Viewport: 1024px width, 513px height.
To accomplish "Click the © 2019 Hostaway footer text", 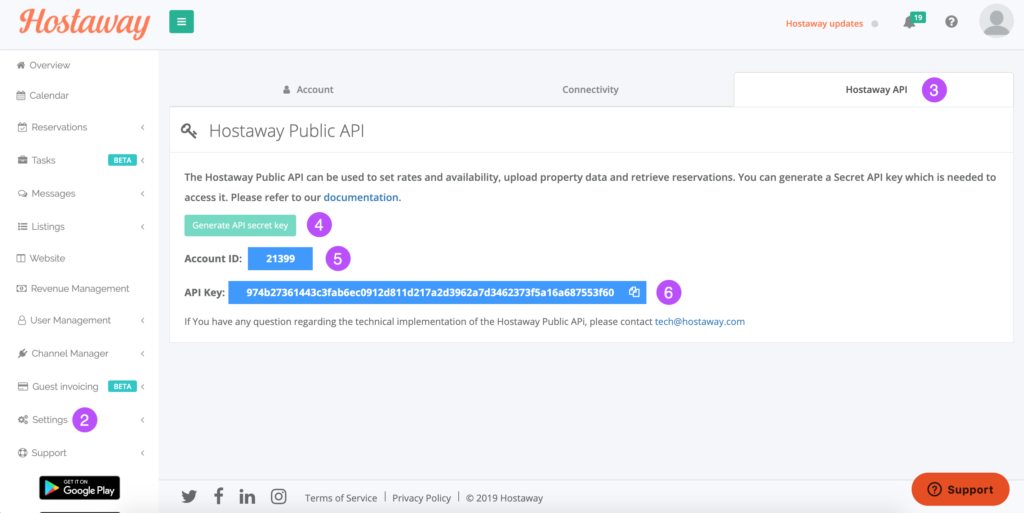I will 505,498.
